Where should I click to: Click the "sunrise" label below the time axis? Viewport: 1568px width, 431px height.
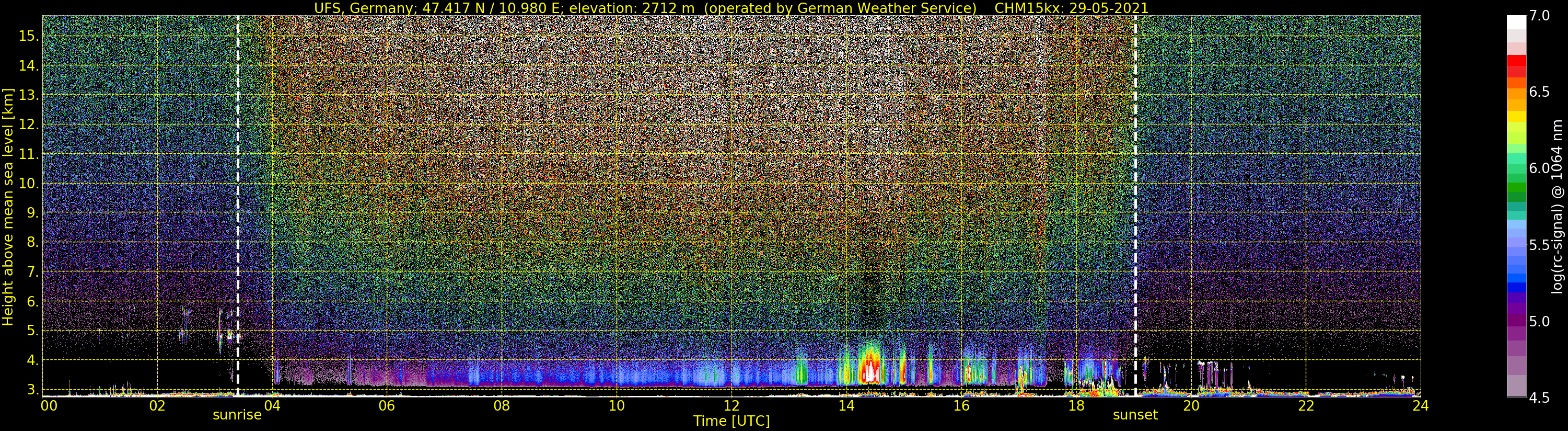point(237,415)
